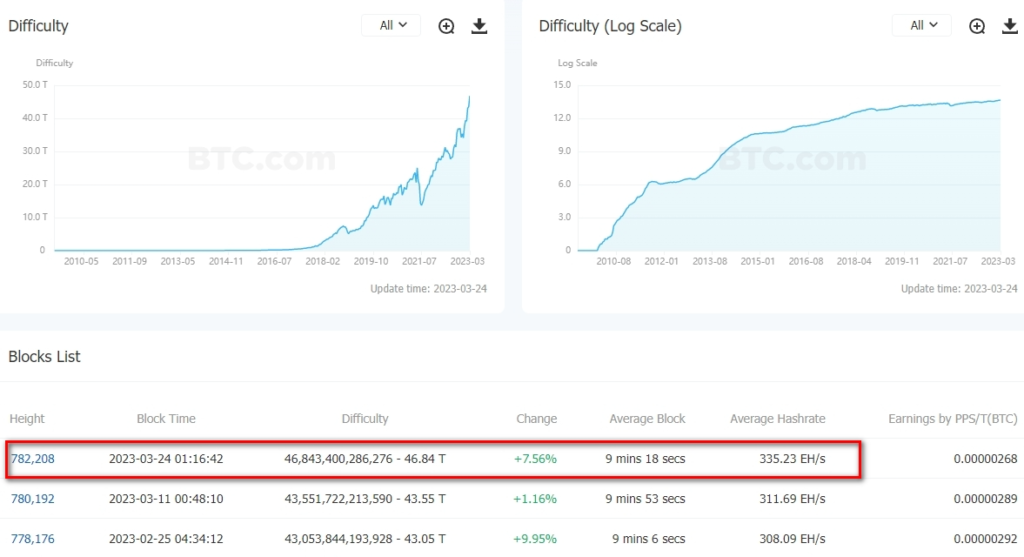The height and width of the screenshot is (557, 1024).
Task: Open block height 782,208 link
Action: pos(32,459)
